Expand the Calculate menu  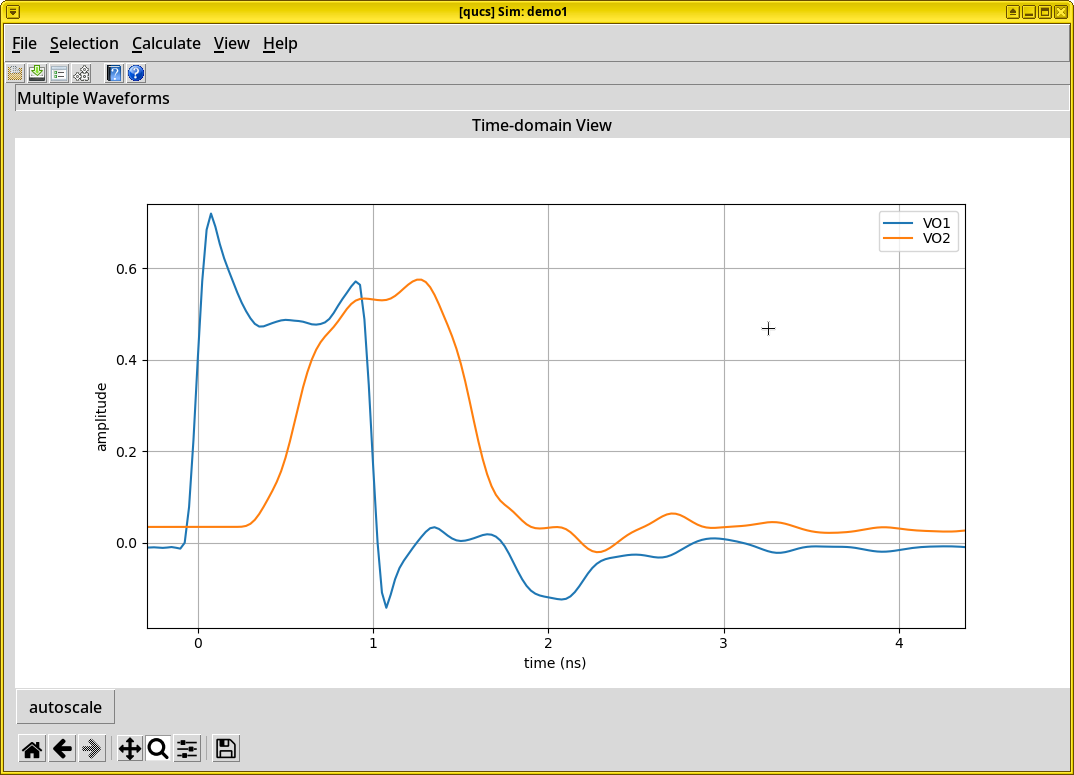(x=166, y=43)
